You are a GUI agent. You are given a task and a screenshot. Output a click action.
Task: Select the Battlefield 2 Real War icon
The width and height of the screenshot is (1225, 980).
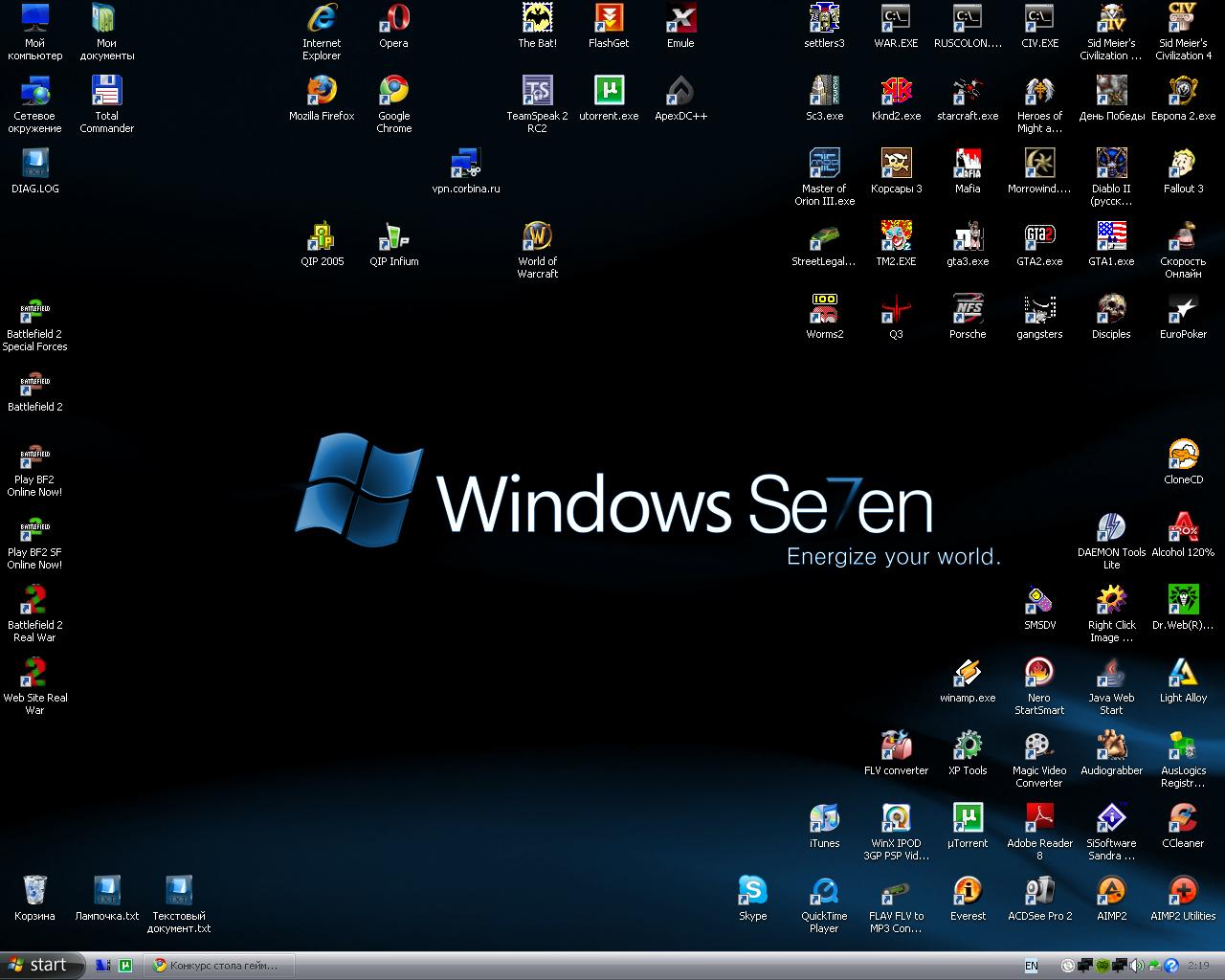coord(34,600)
